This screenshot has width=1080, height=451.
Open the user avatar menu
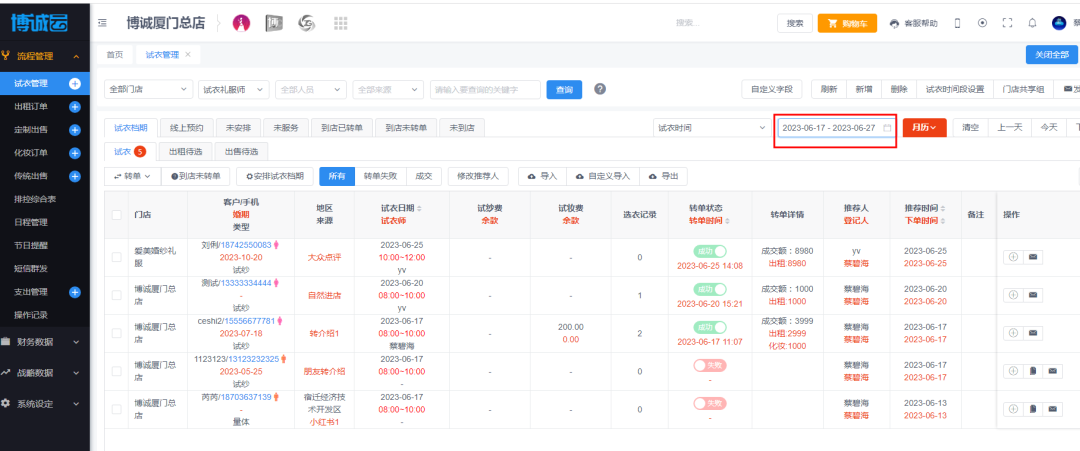point(1059,23)
